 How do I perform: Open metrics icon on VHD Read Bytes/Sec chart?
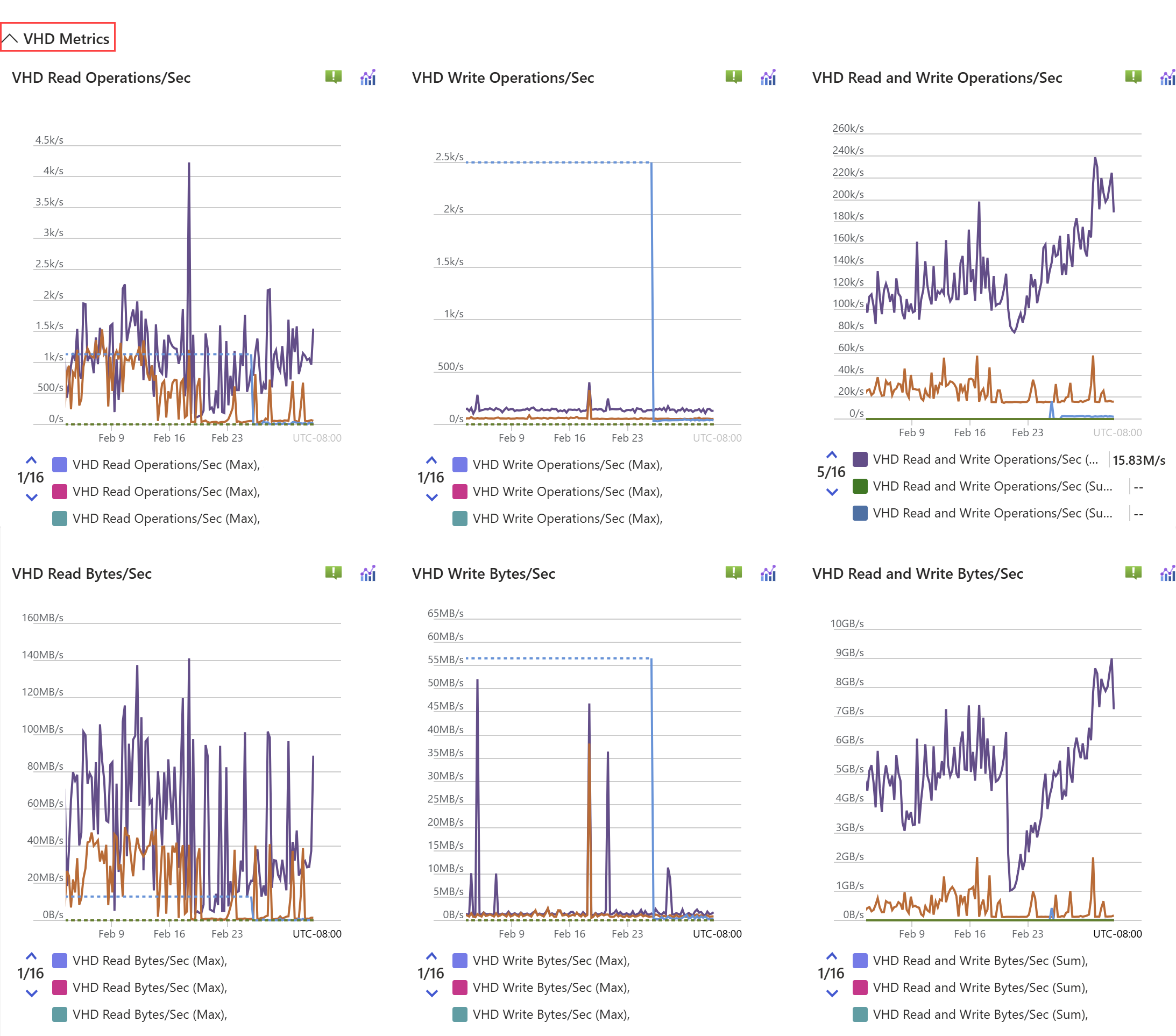click(x=367, y=573)
